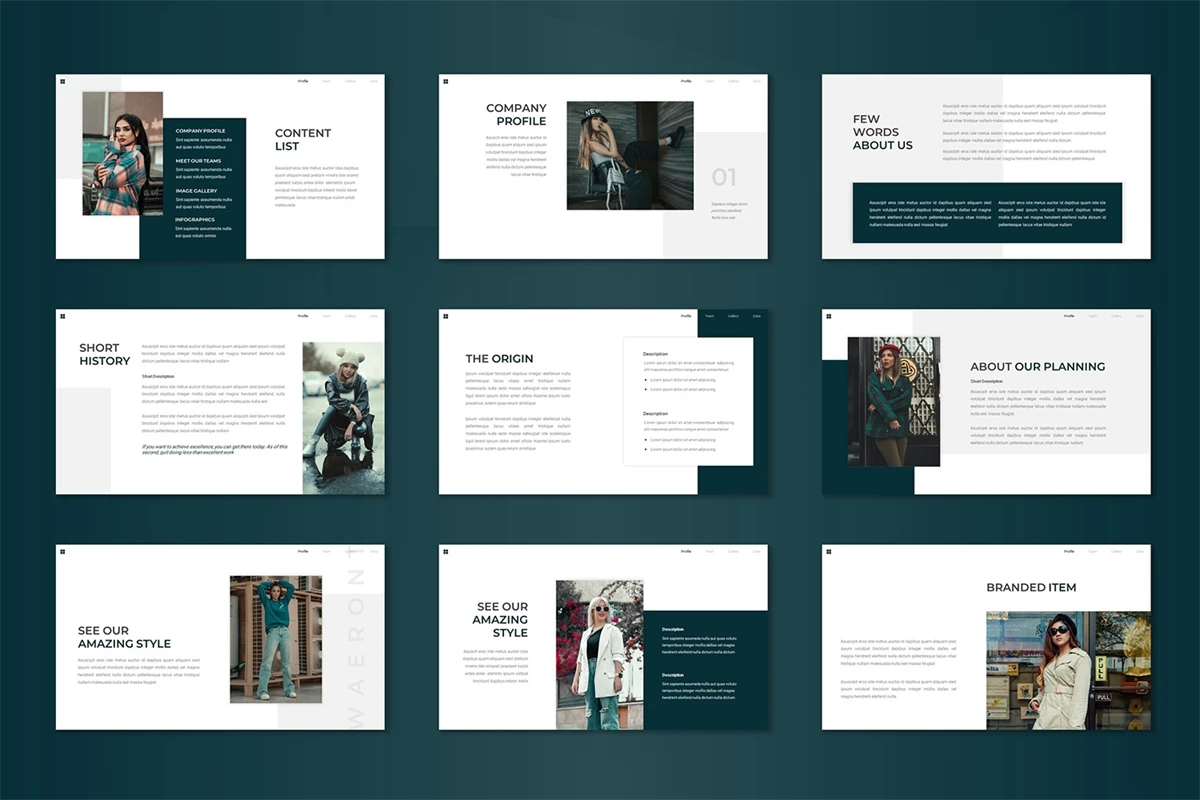The image size is (1200, 800).
Task: Open Gallery tab on The Origin slide
Action: coord(733,316)
